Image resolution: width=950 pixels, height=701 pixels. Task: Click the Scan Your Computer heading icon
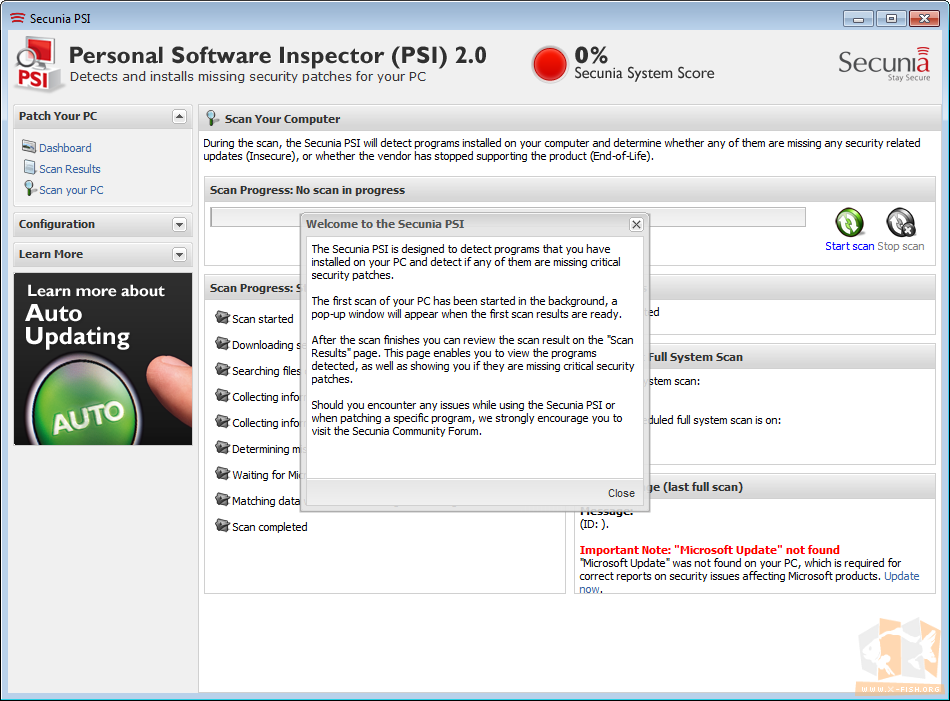pos(212,118)
